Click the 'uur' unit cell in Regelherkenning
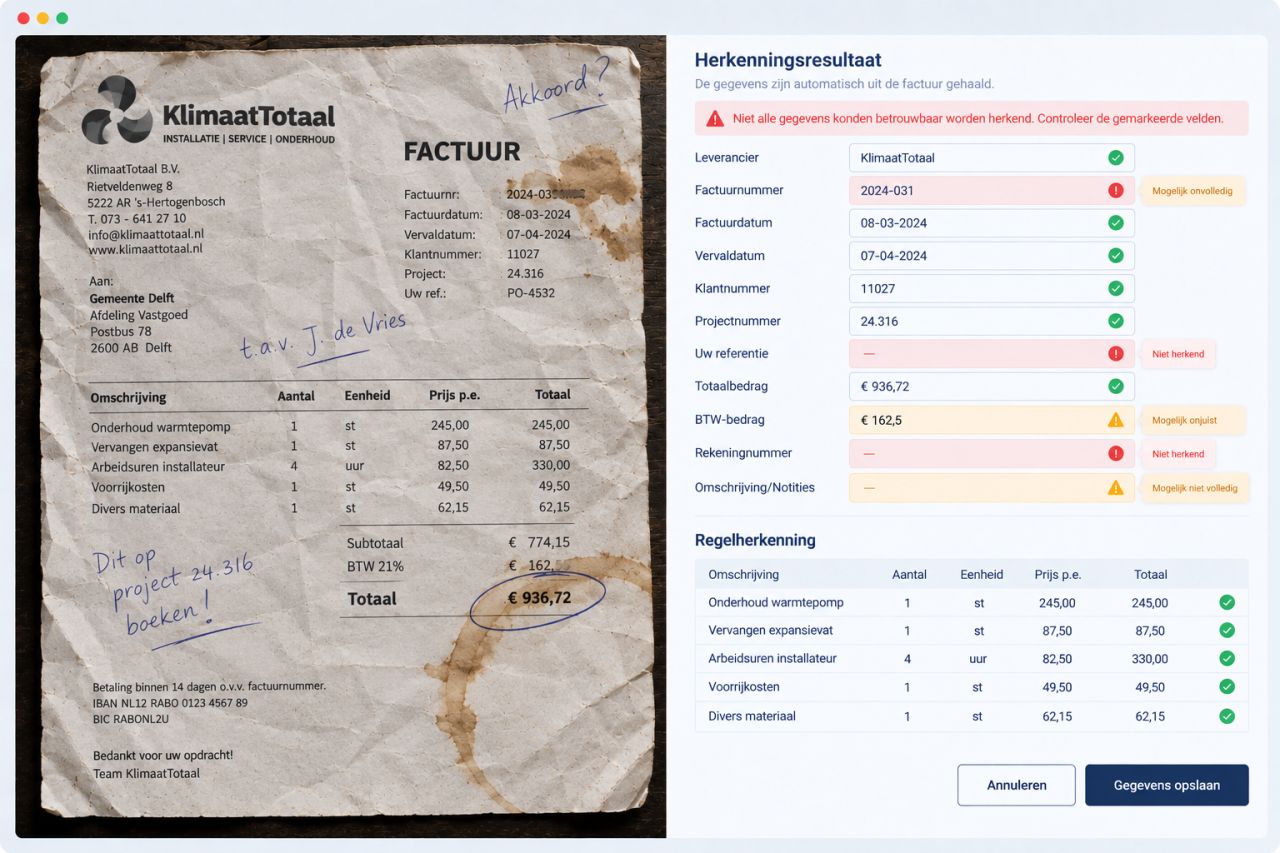Screen dimensions: 1280x853 coord(979,659)
